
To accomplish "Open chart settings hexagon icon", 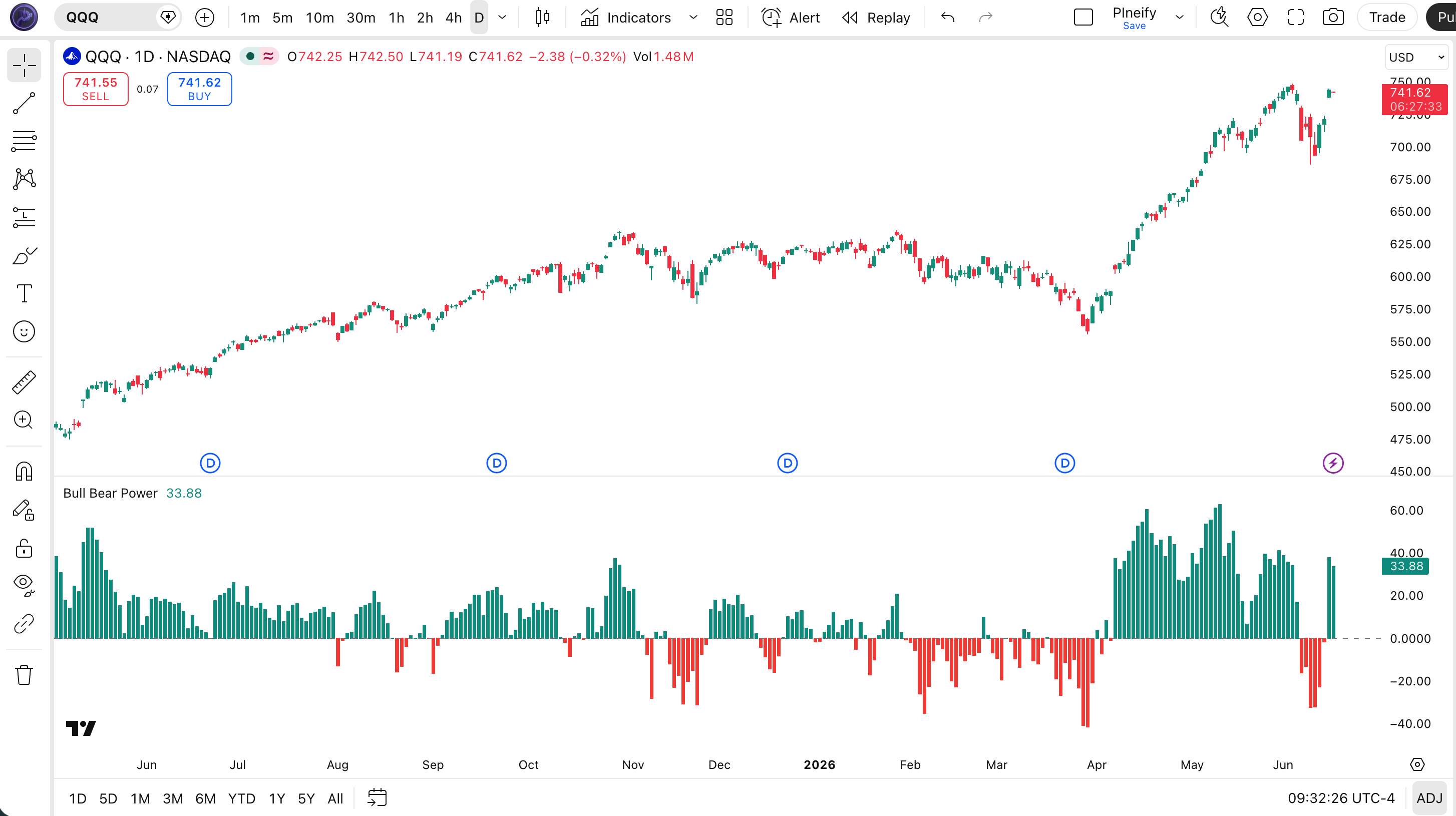I will 1257,18.
